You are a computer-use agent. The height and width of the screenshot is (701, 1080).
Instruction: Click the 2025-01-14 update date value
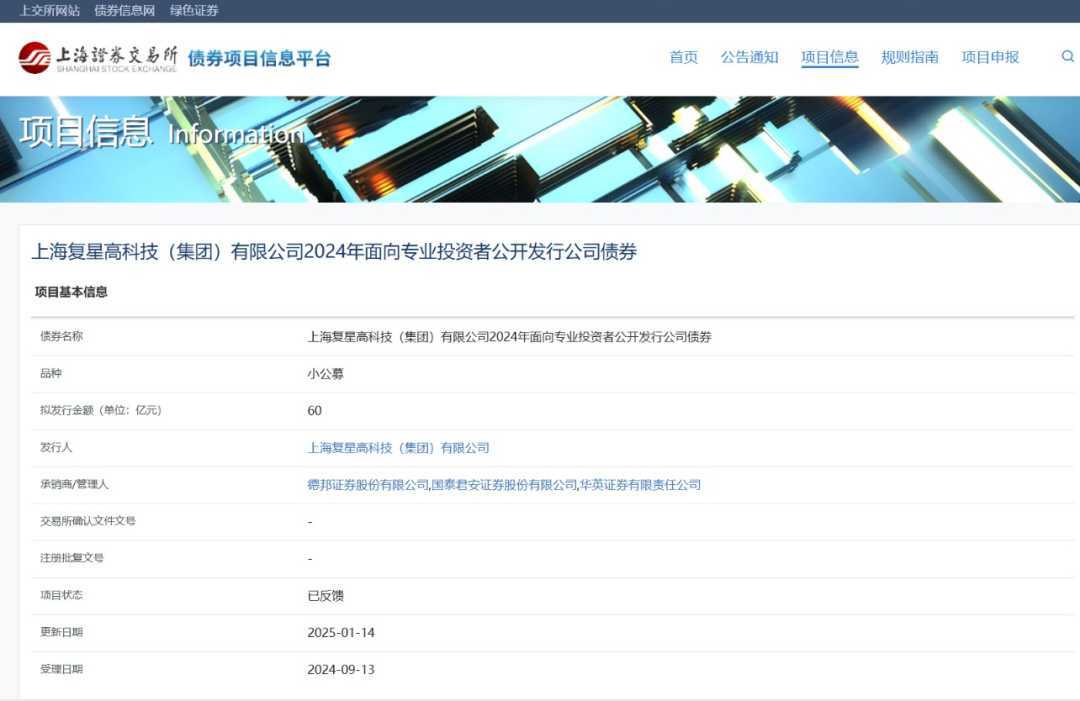coord(341,633)
